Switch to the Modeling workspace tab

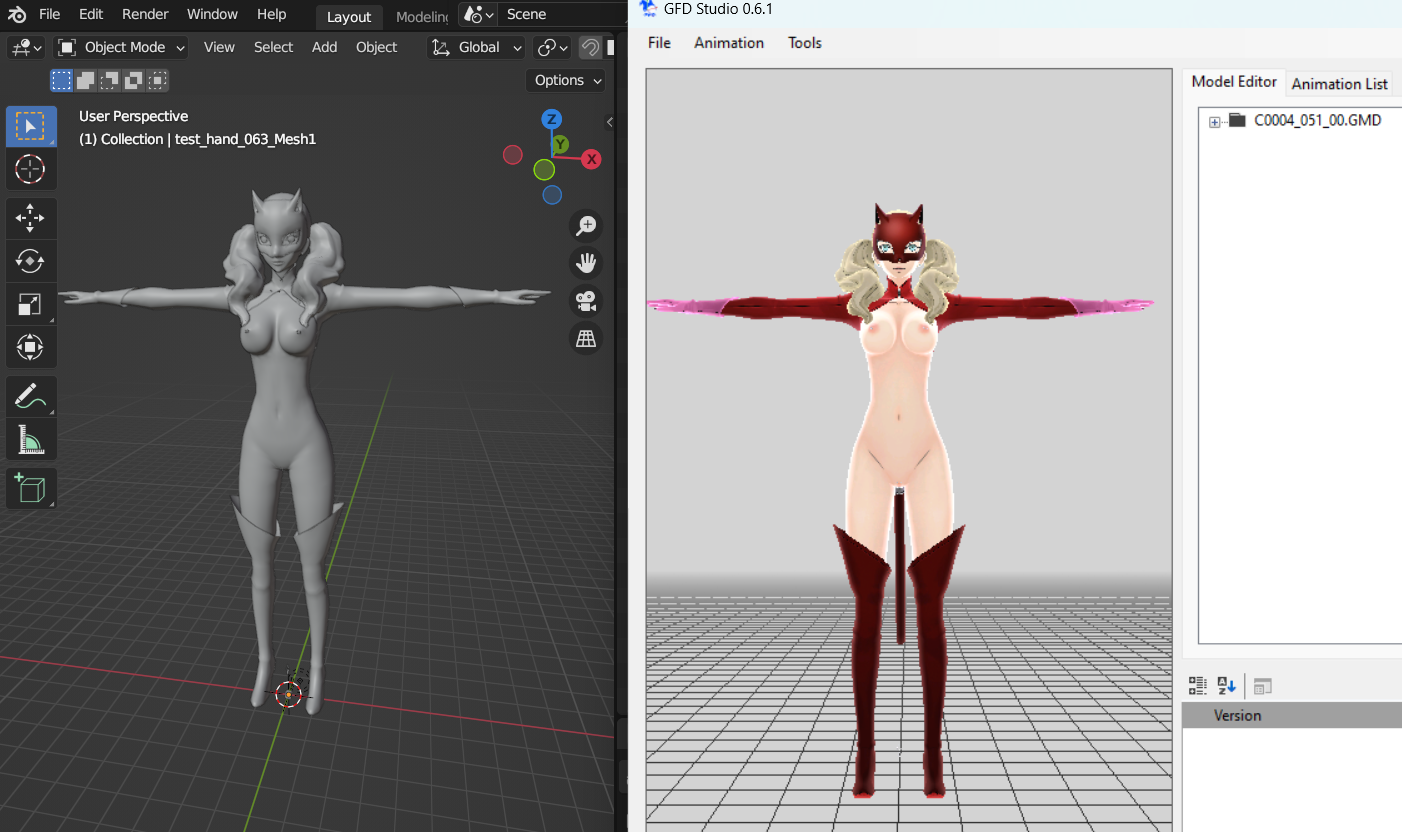point(421,16)
